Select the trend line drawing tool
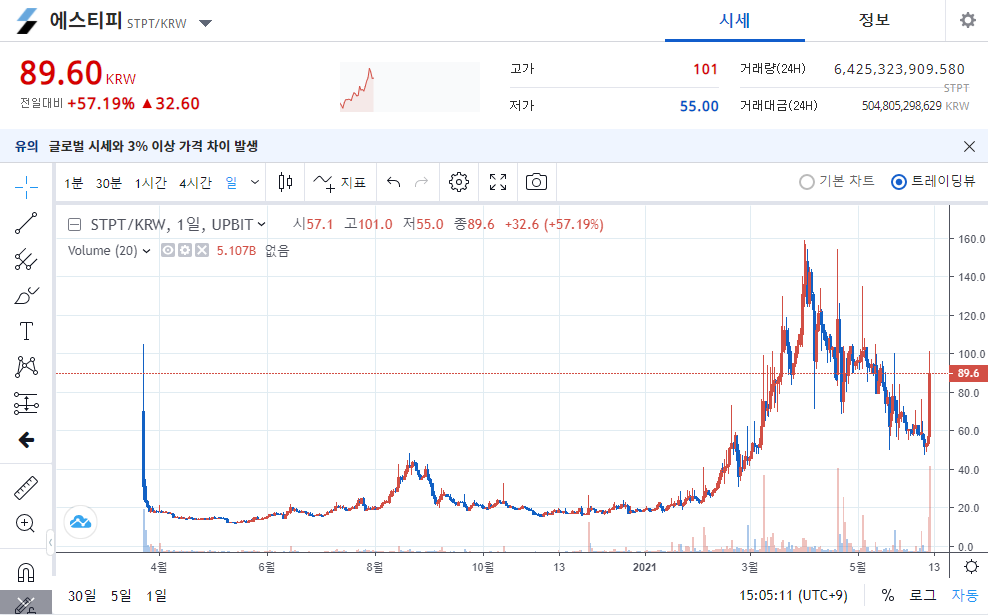 click(x=26, y=223)
